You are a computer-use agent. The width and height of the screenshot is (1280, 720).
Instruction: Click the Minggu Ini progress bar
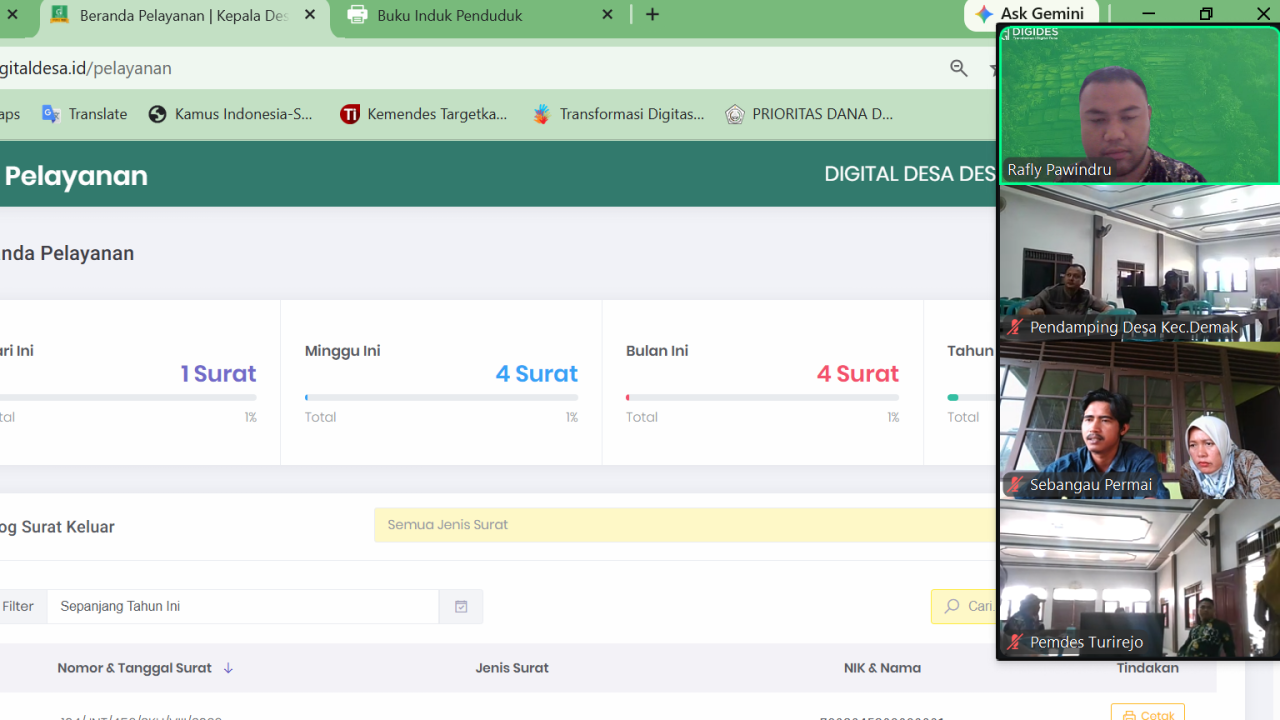click(441, 397)
